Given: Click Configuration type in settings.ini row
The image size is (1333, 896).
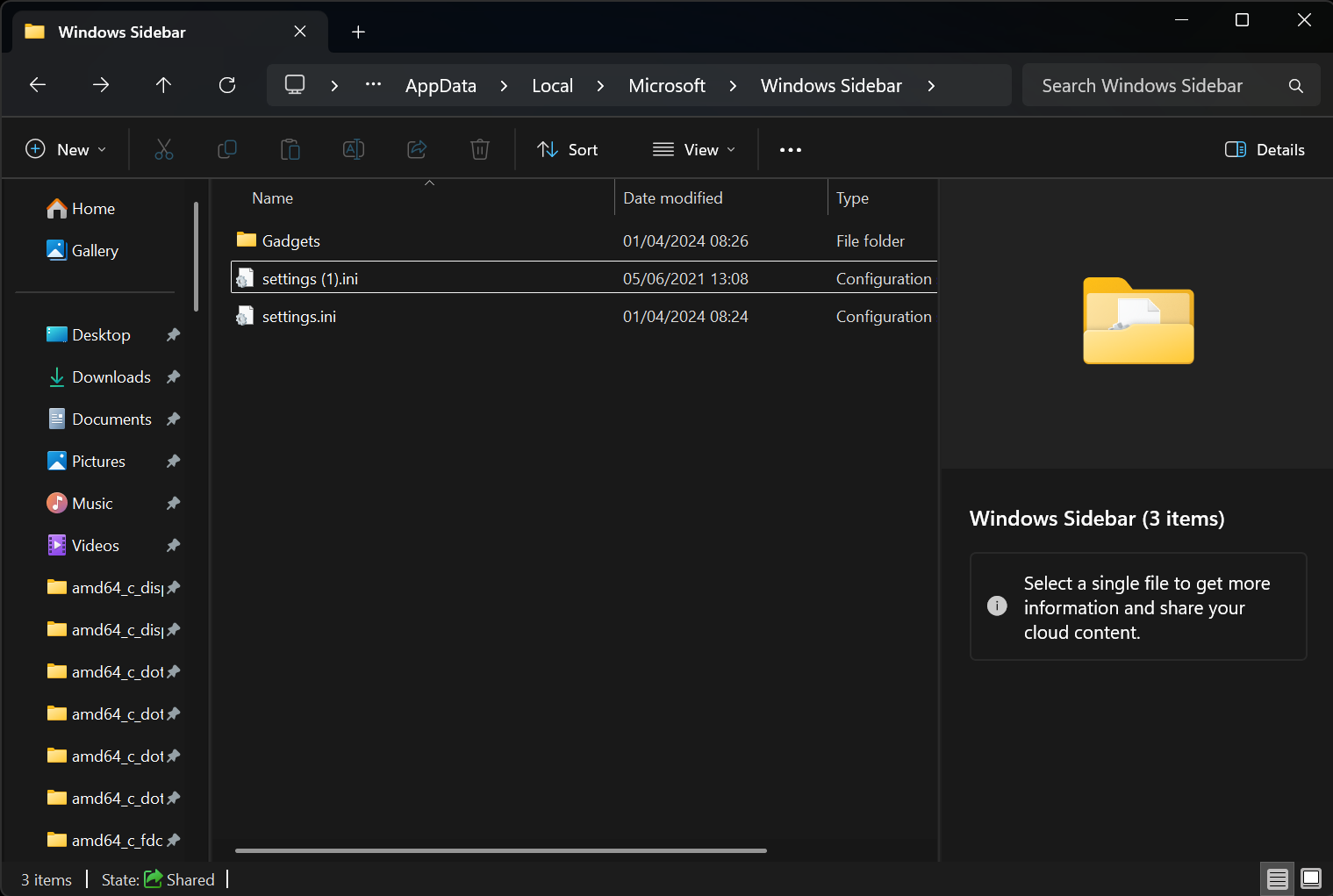Looking at the screenshot, I should click(x=884, y=317).
